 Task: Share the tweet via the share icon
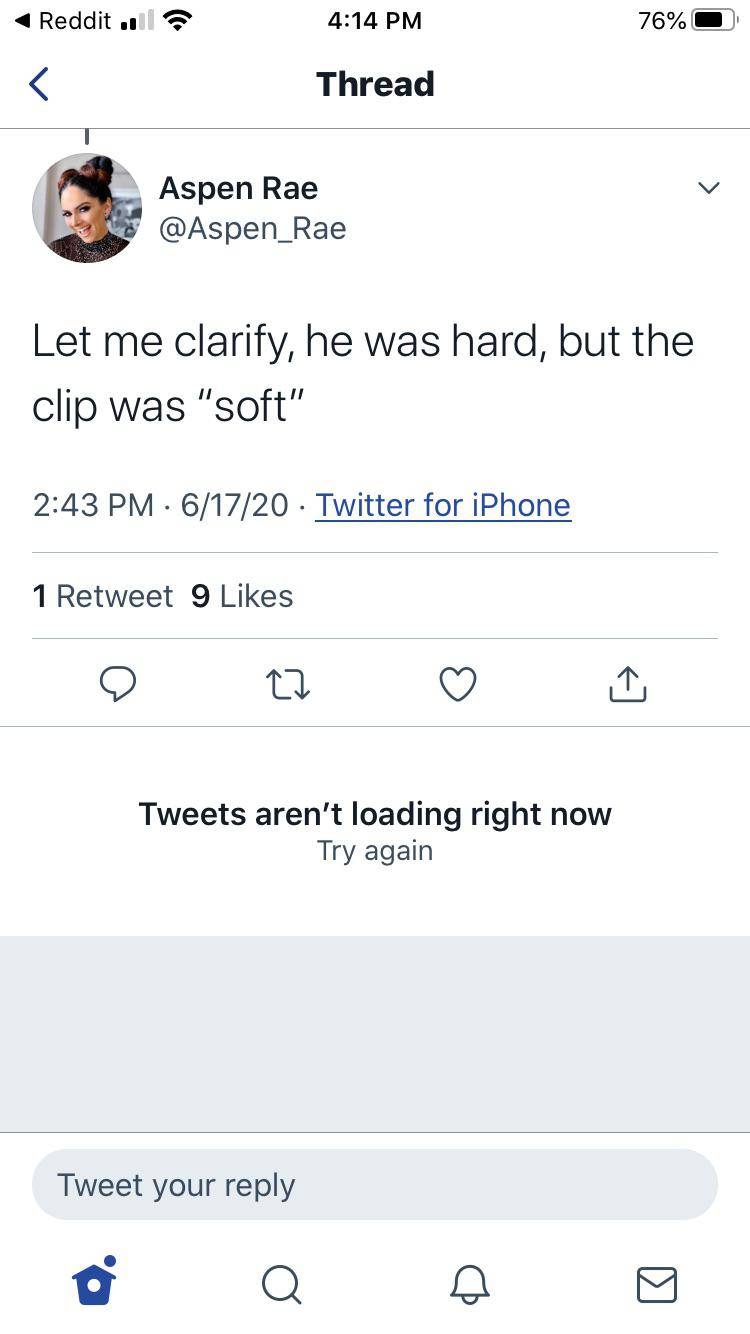click(627, 684)
